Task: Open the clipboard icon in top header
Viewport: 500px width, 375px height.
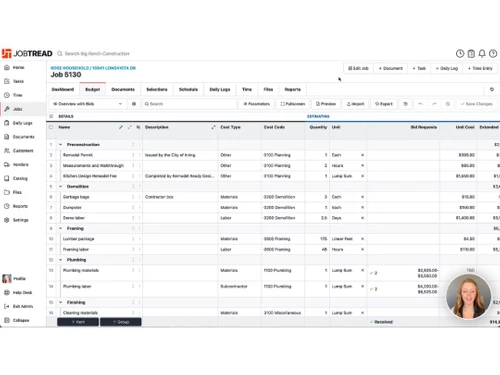Action: pyautogui.click(x=471, y=54)
